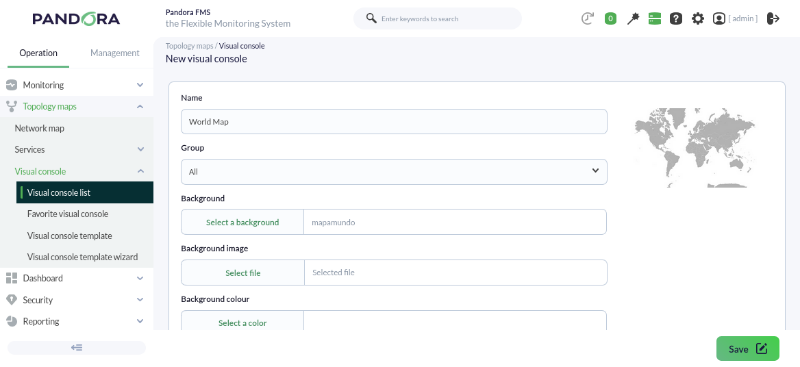Expand the Reporting menu chevron
800x367 pixels.
pyautogui.click(x=140, y=321)
